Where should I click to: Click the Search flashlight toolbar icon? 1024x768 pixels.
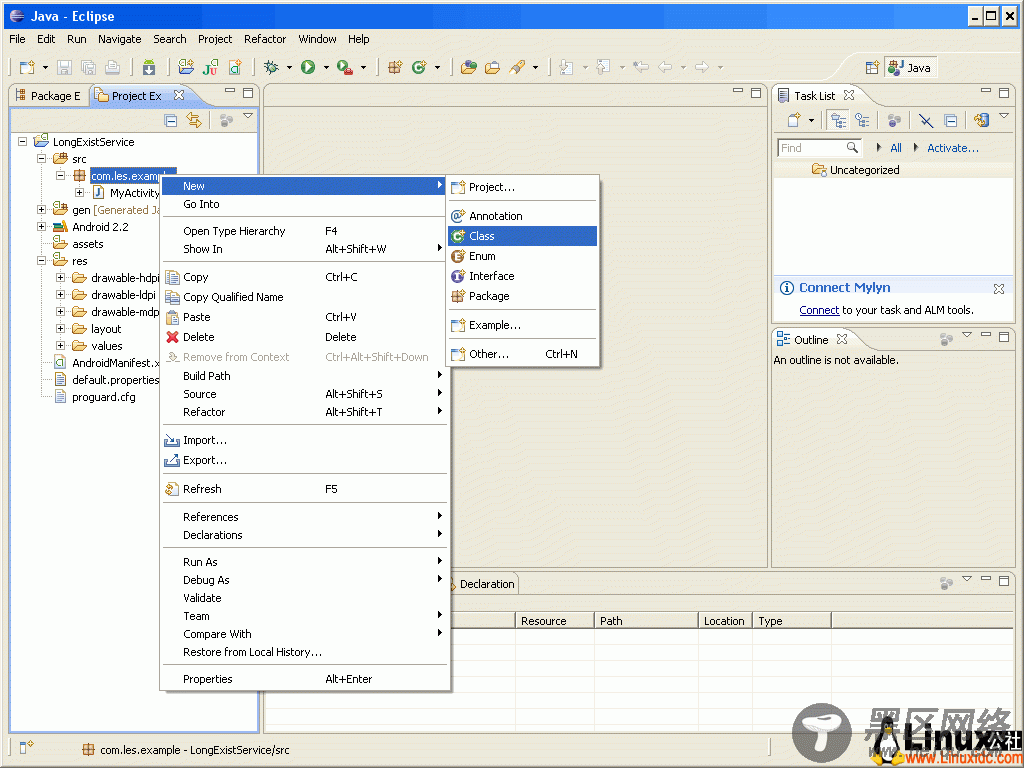pos(517,67)
